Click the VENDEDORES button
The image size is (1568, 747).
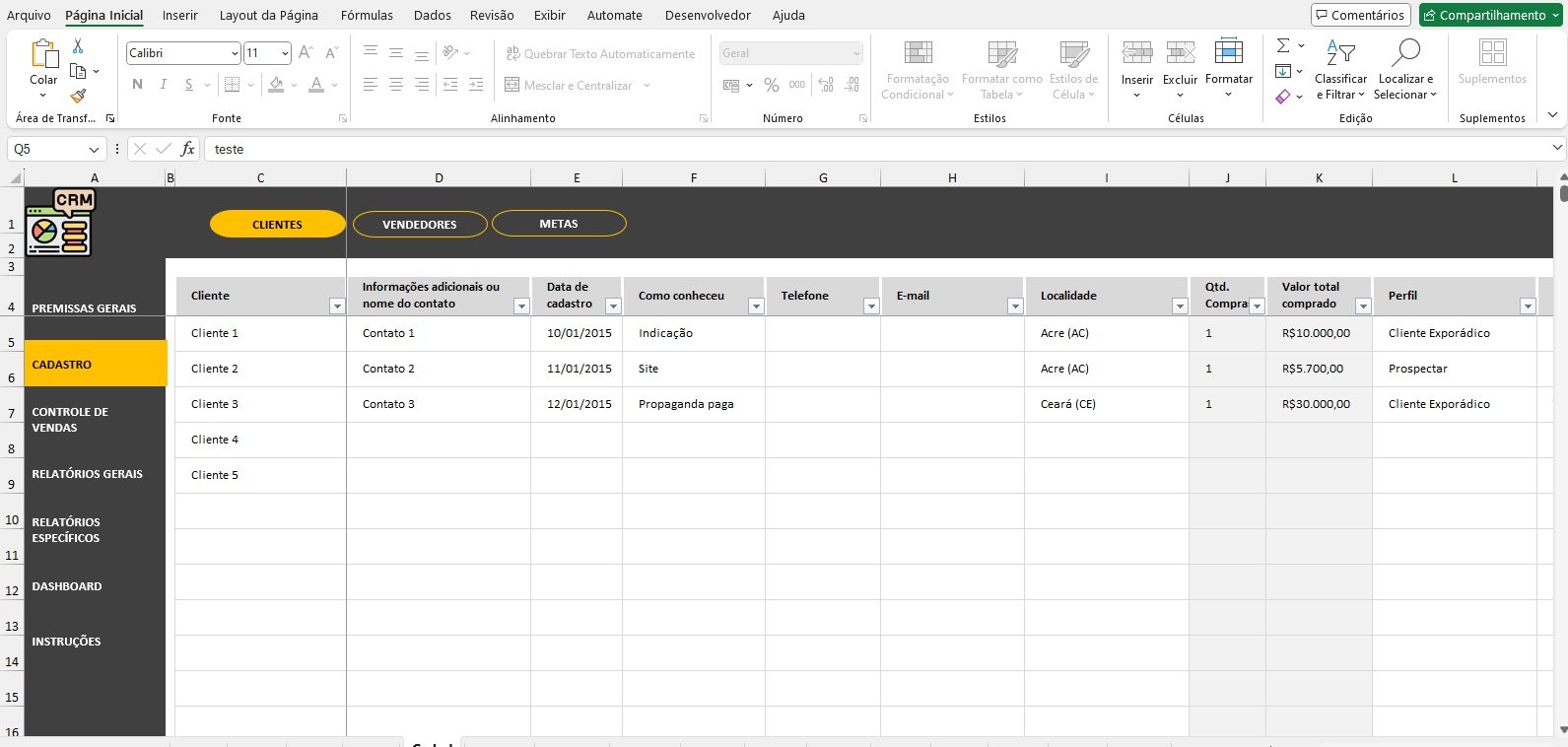click(420, 225)
